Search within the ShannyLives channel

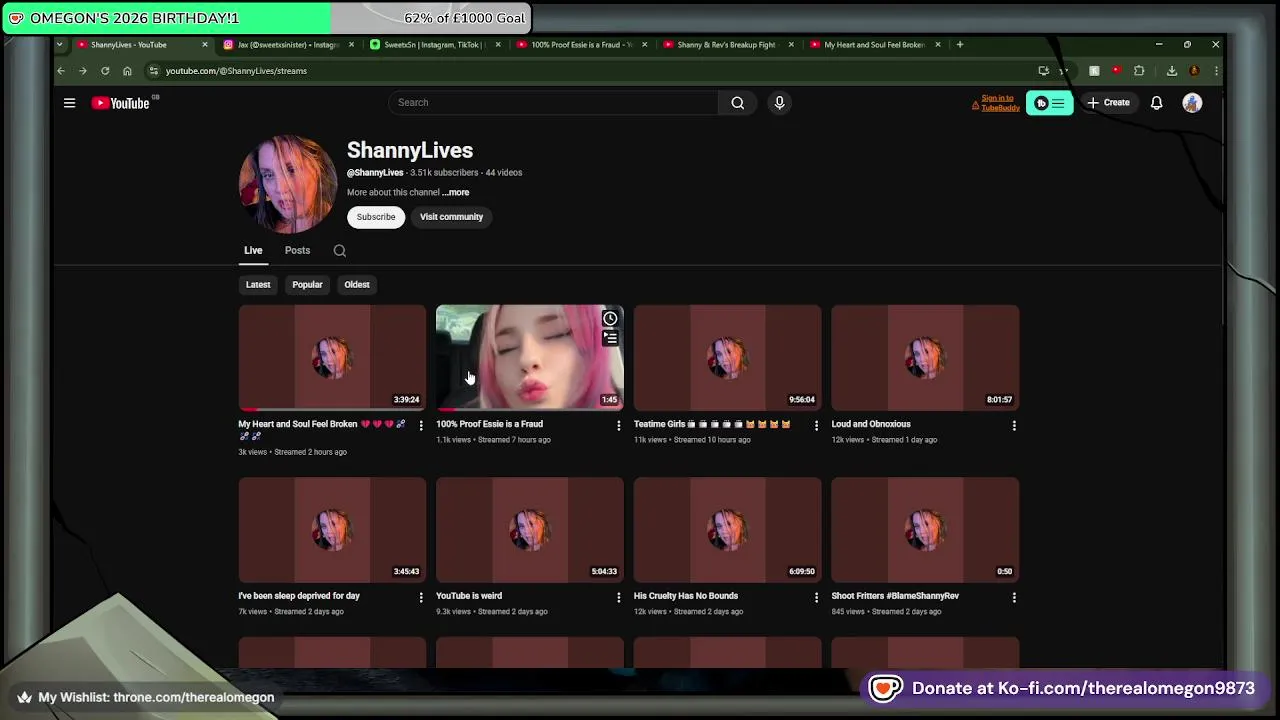point(340,251)
